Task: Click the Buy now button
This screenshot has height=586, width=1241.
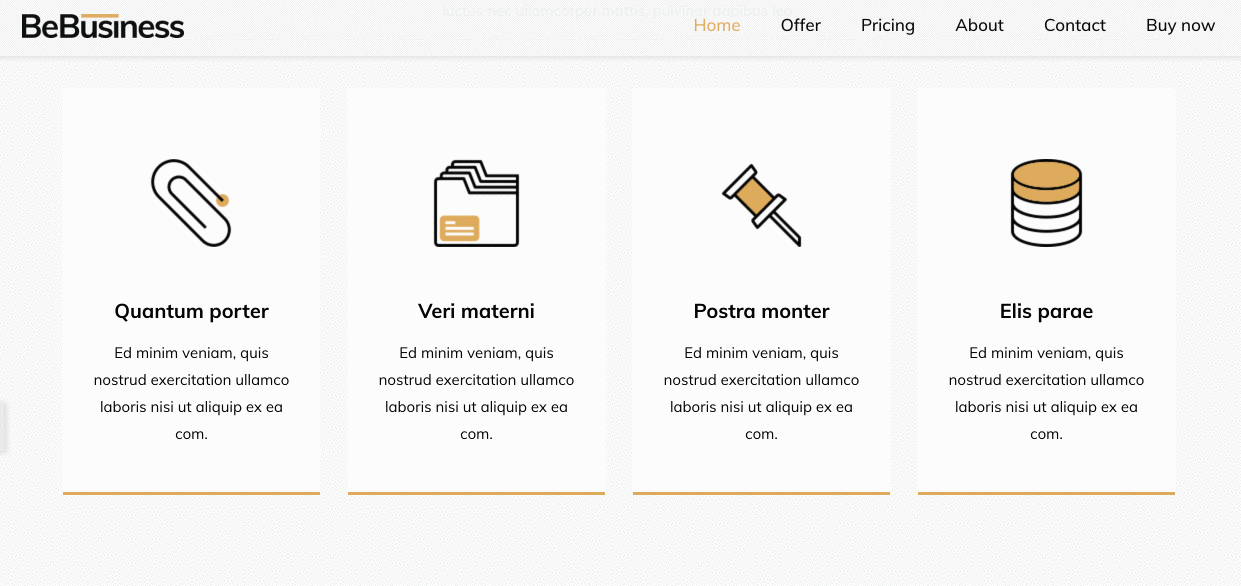Action: (1180, 25)
